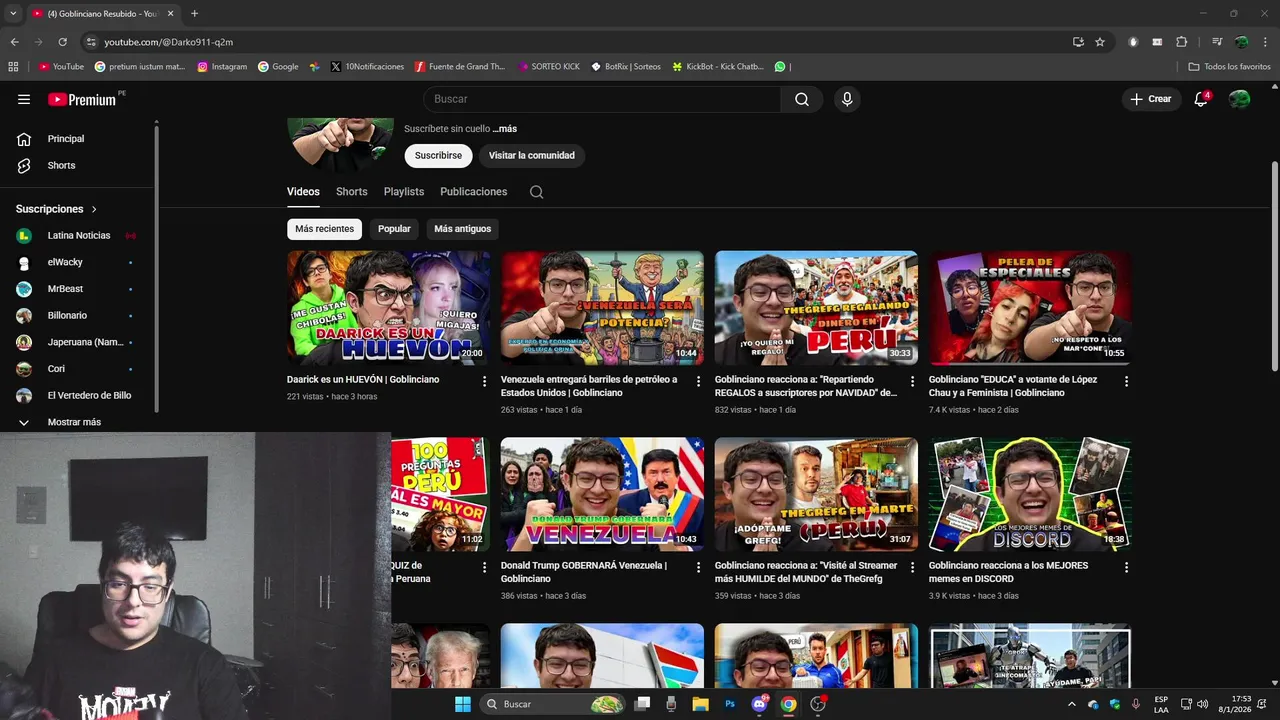Play the PELEA DE ESPECIALES thumbnail video
The image size is (1280, 720).
click(x=1030, y=308)
